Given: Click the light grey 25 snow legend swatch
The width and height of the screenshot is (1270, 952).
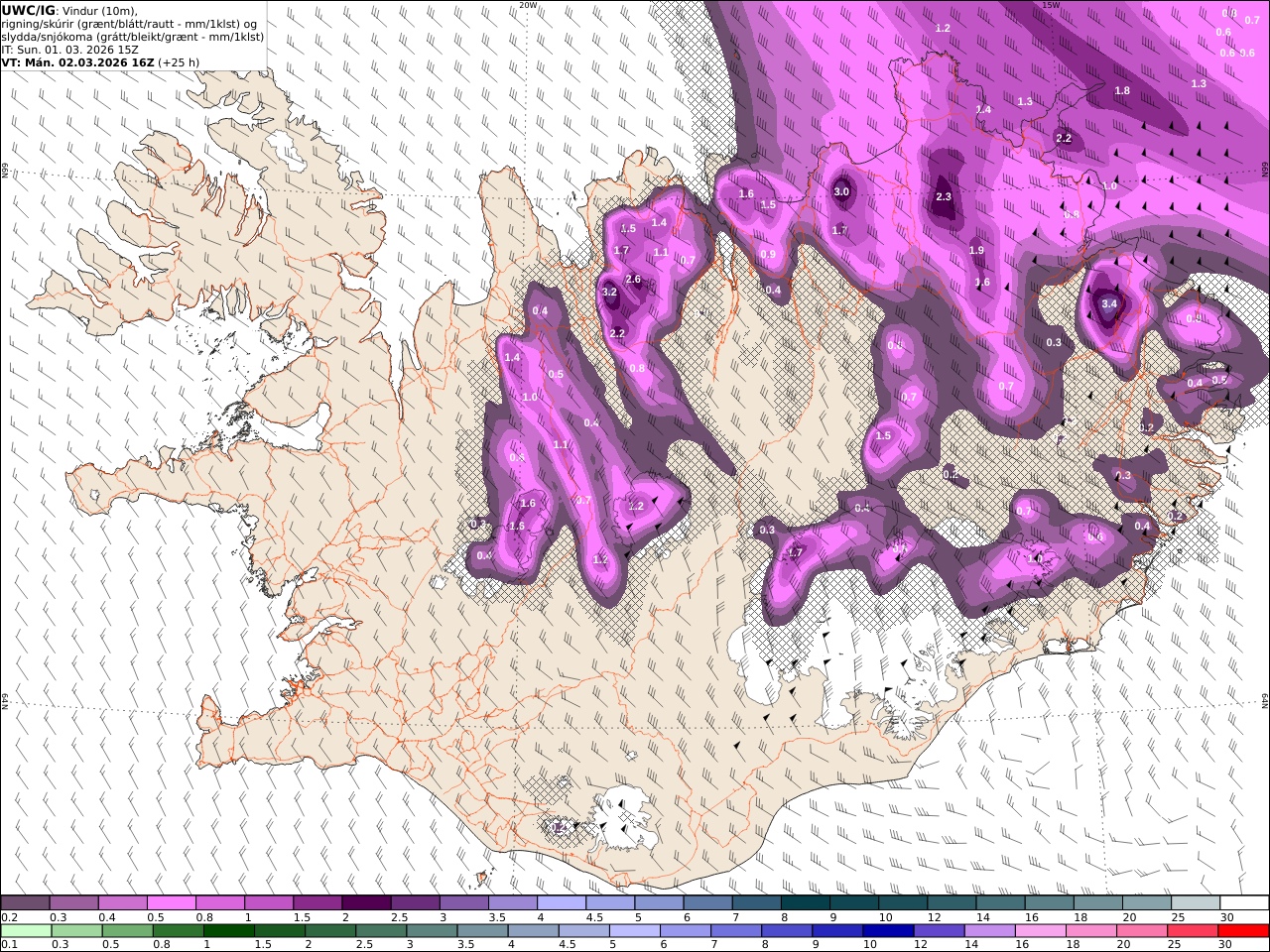Looking at the screenshot, I should coord(1195,903).
